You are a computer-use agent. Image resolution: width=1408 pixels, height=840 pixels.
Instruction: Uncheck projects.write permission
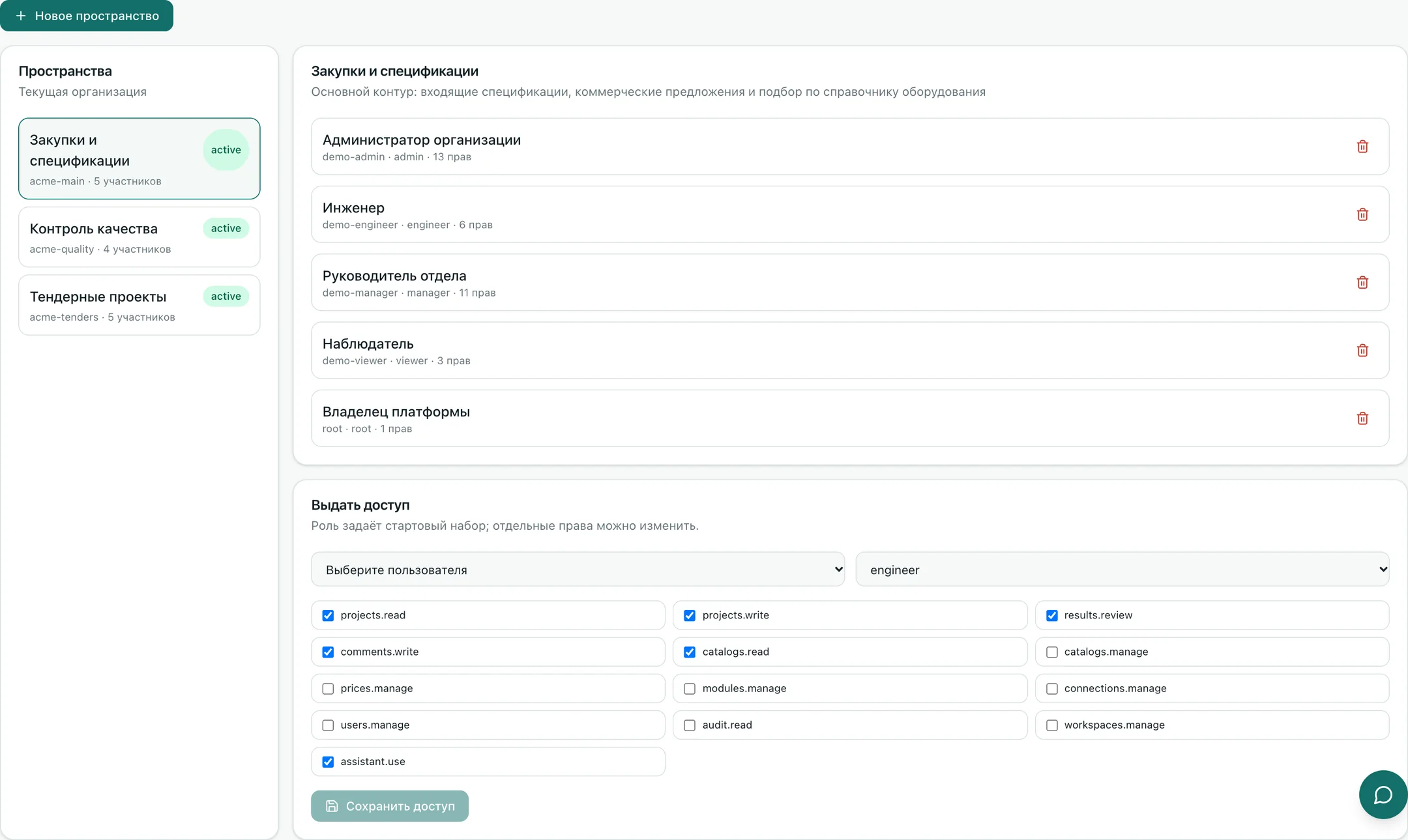point(690,615)
